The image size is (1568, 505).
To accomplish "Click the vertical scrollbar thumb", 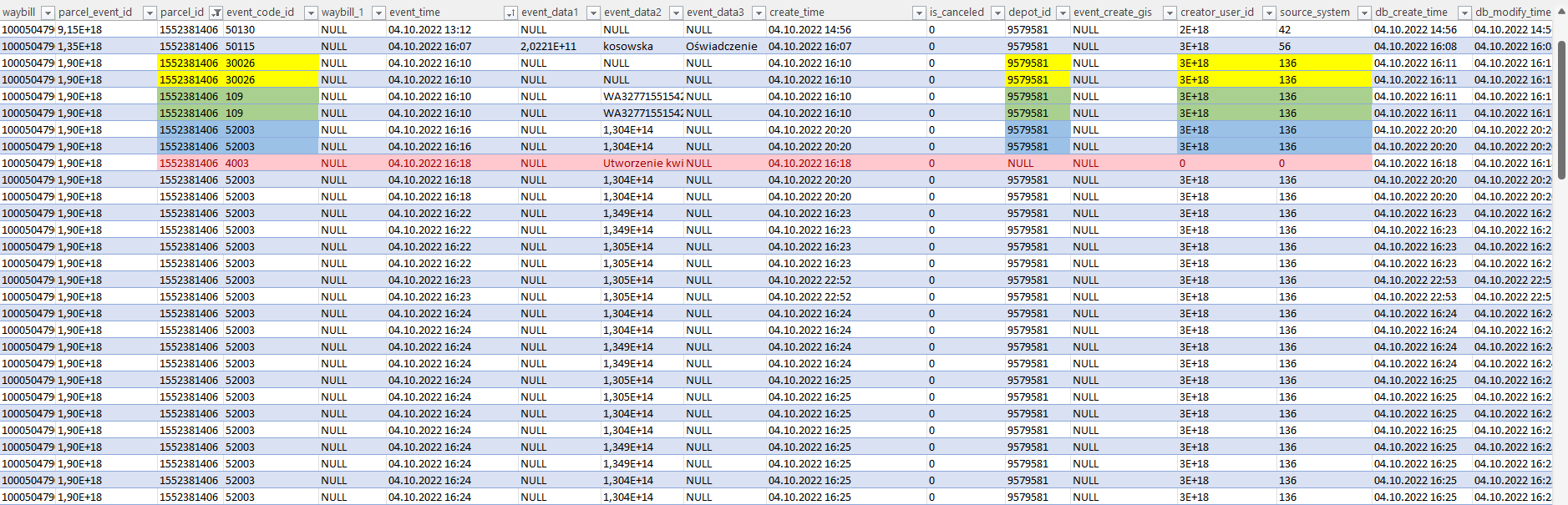I will [x=1561, y=109].
